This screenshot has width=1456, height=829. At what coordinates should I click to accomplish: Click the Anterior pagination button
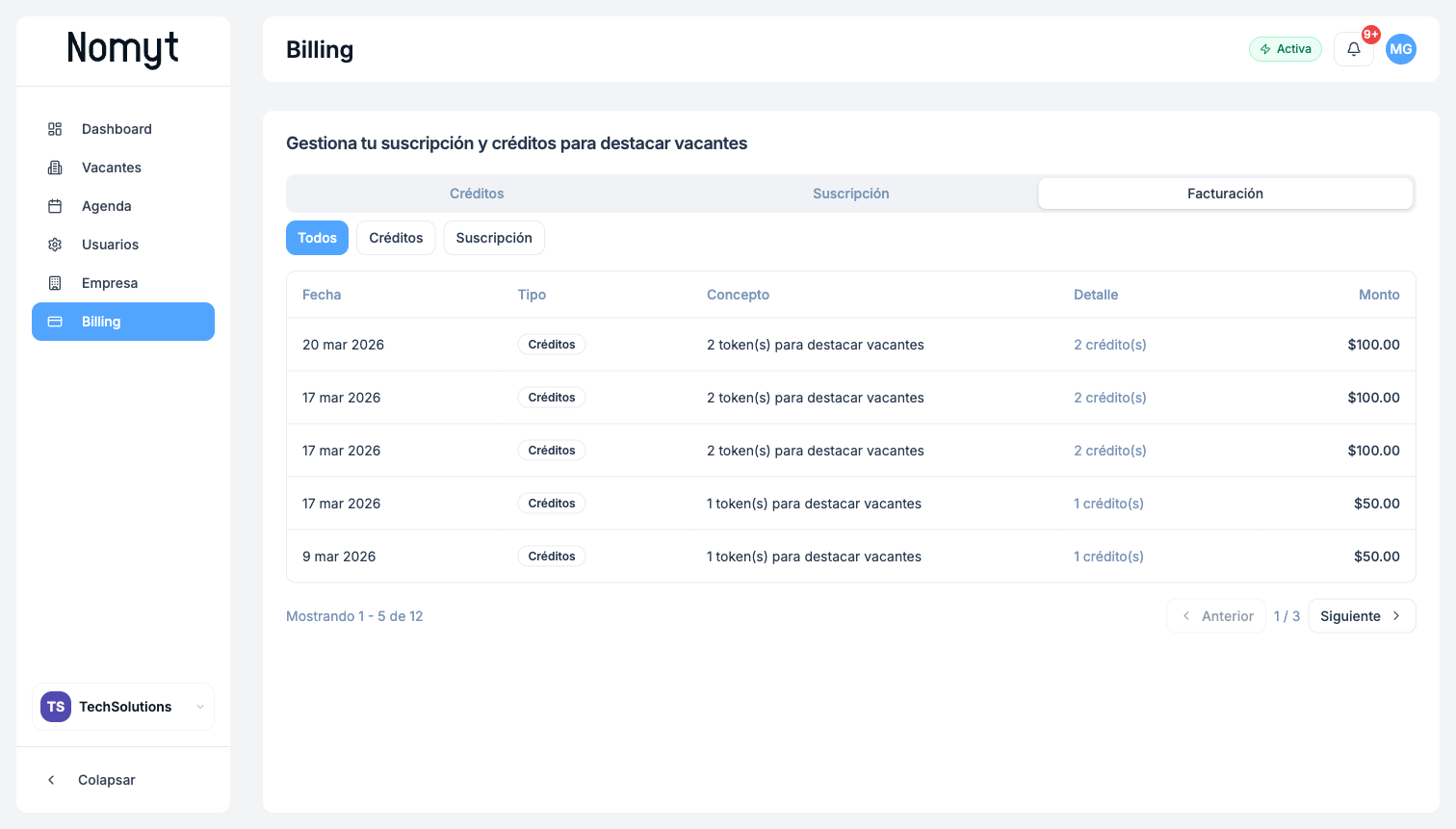(1216, 616)
